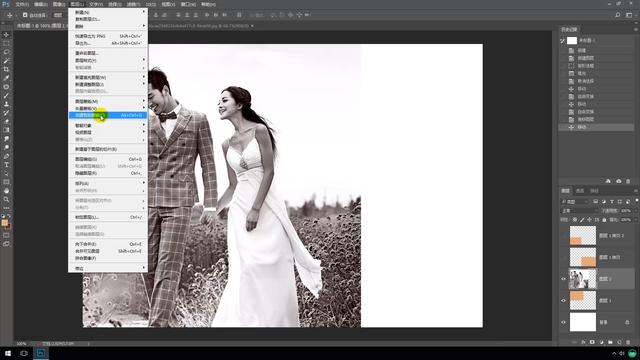Click delete layer trash icon in Layers panel
This screenshot has width=640, height=360.
pyautogui.click(x=628, y=342)
